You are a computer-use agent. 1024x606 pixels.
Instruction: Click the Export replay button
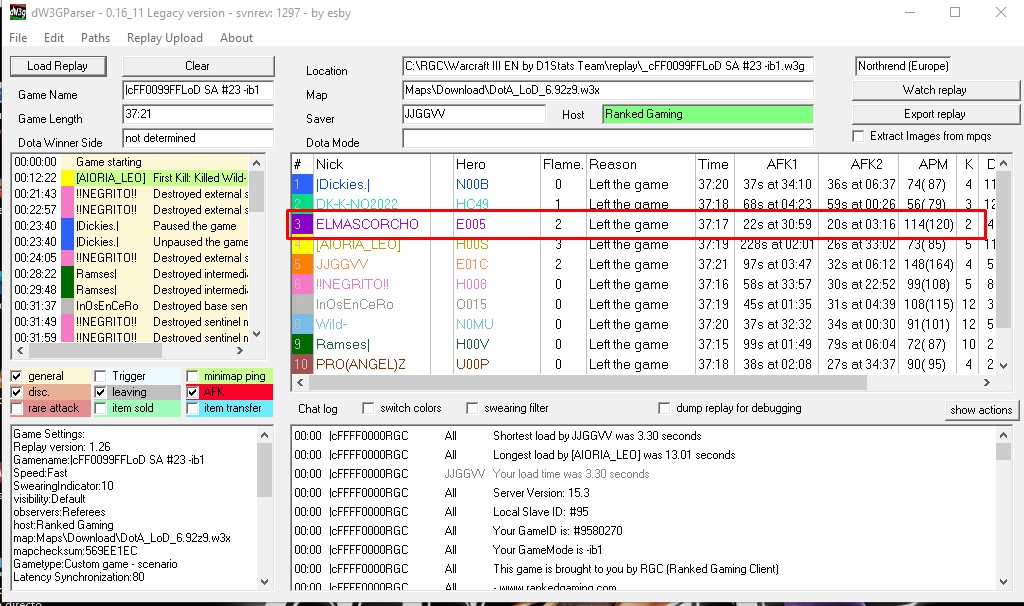tap(935, 114)
